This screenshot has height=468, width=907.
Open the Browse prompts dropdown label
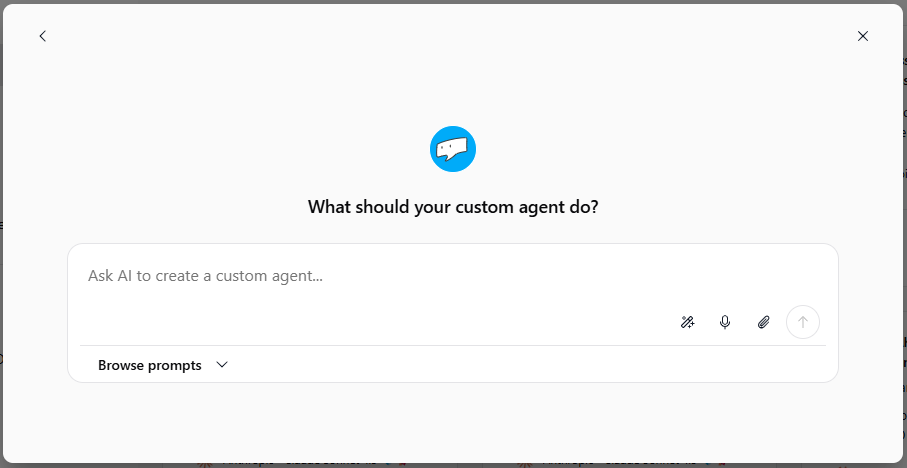click(x=150, y=365)
